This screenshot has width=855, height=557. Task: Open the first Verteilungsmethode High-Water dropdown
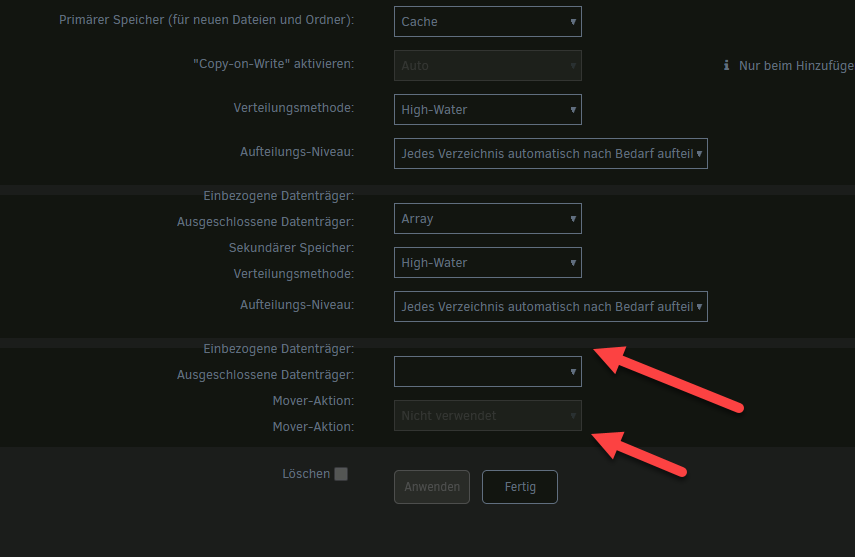pyautogui.click(x=487, y=110)
